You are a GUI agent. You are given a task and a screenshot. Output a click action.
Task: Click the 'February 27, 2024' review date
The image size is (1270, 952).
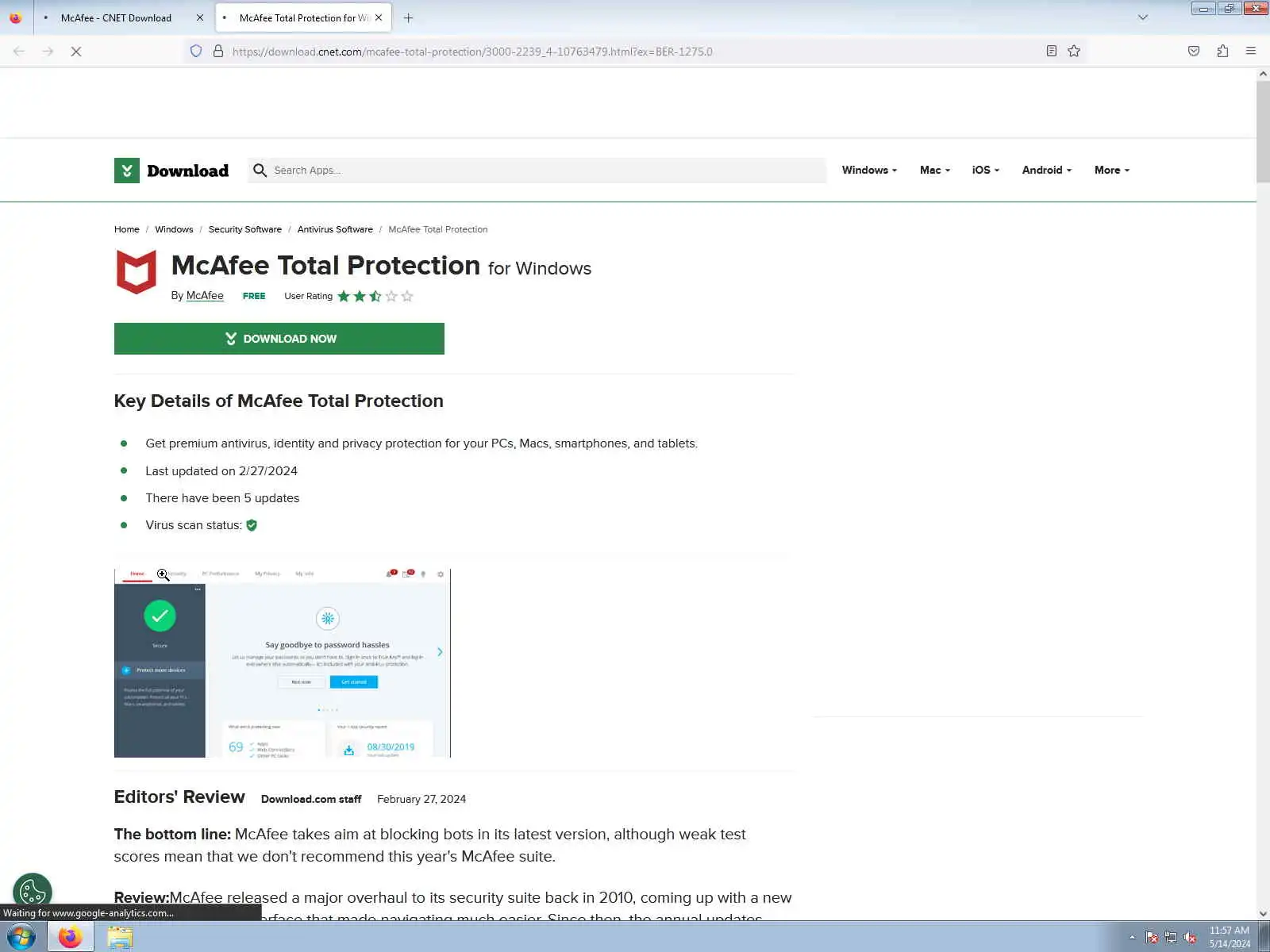[x=421, y=800]
